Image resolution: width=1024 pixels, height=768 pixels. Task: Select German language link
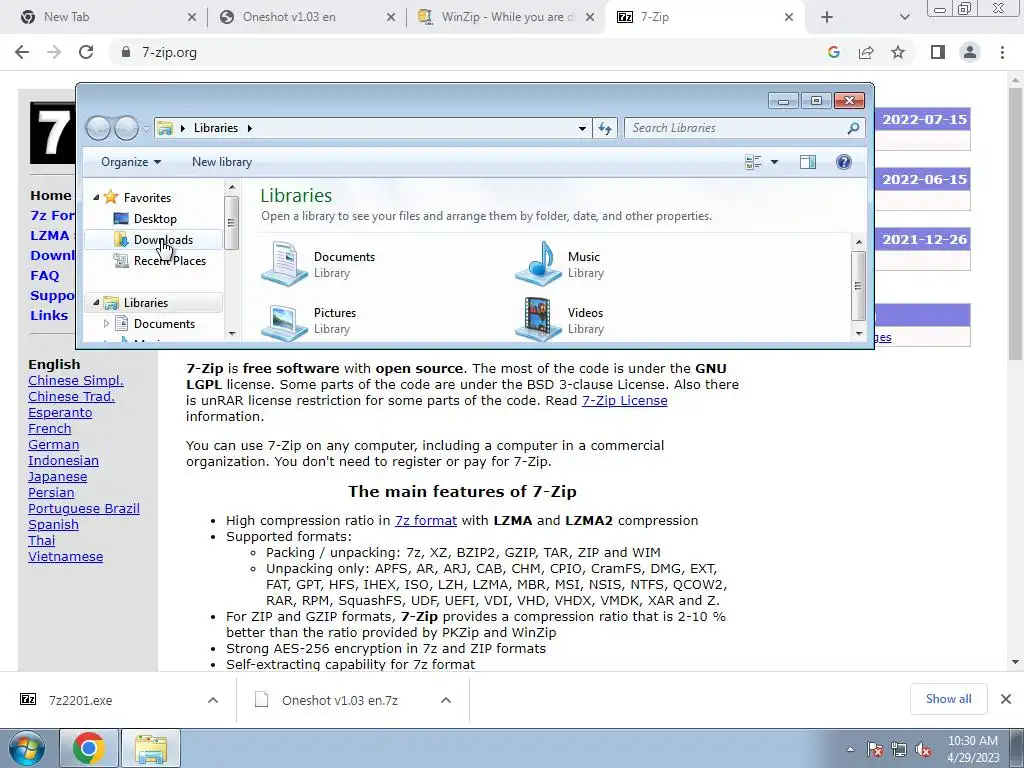(x=54, y=445)
